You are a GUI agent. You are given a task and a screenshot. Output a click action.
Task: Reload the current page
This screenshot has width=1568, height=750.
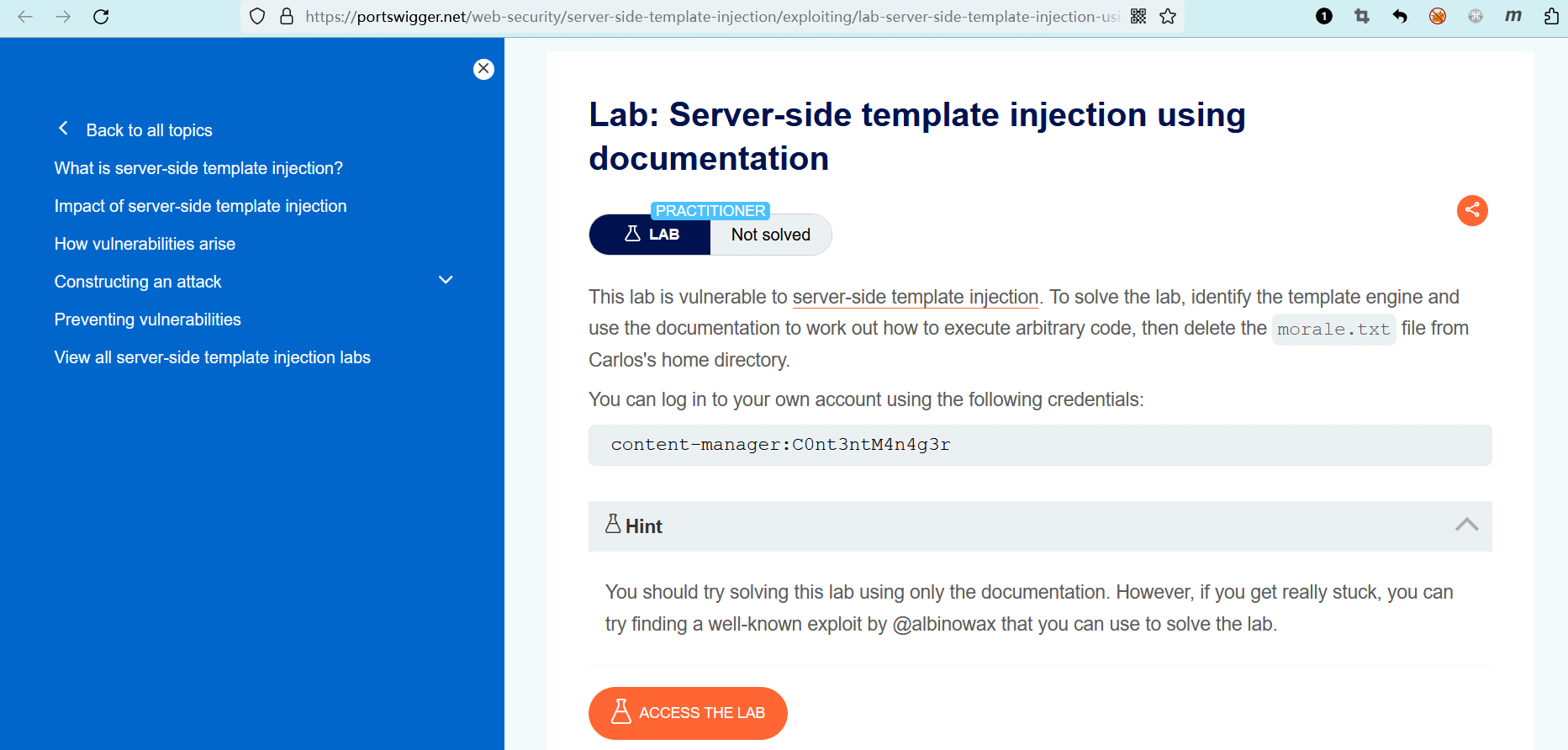click(x=101, y=16)
